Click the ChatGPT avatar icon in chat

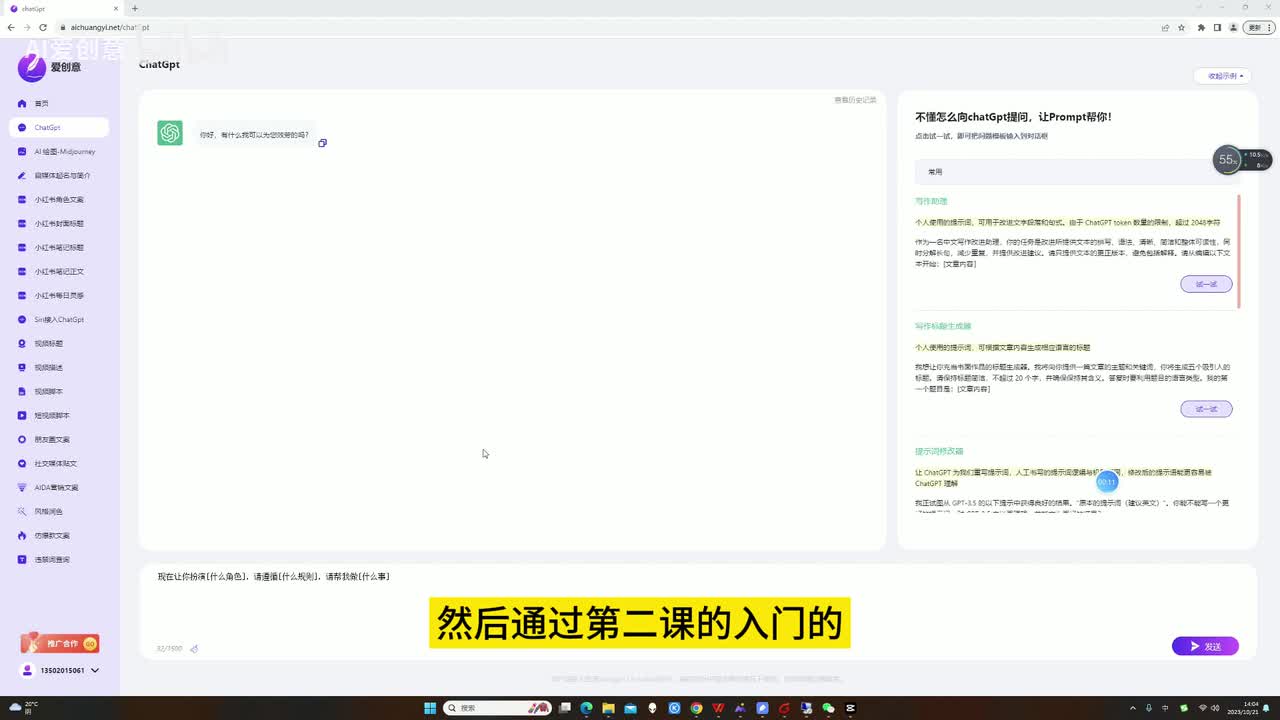point(170,133)
